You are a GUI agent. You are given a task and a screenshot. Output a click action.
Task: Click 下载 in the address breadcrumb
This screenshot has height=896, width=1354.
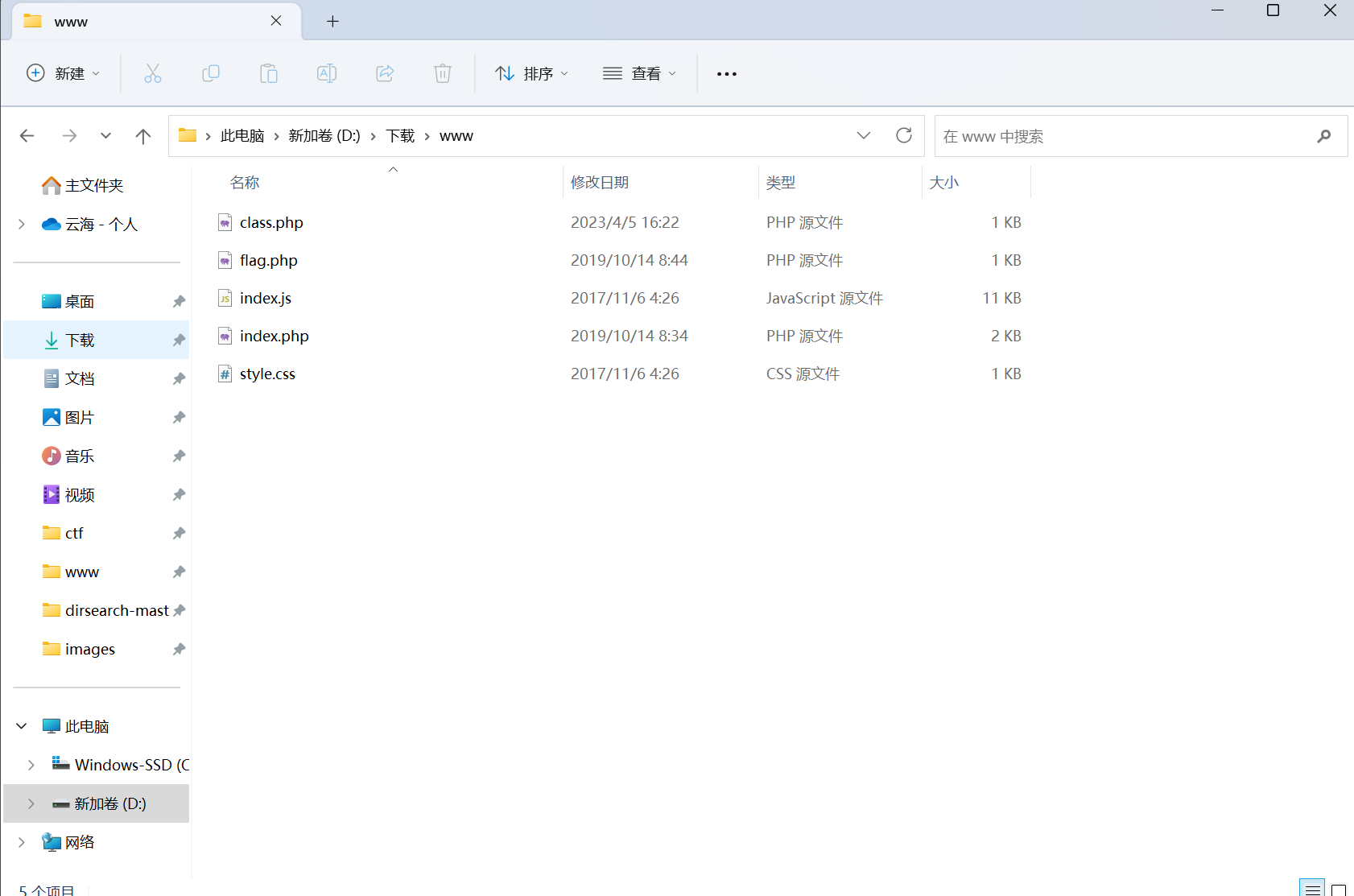point(400,136)
